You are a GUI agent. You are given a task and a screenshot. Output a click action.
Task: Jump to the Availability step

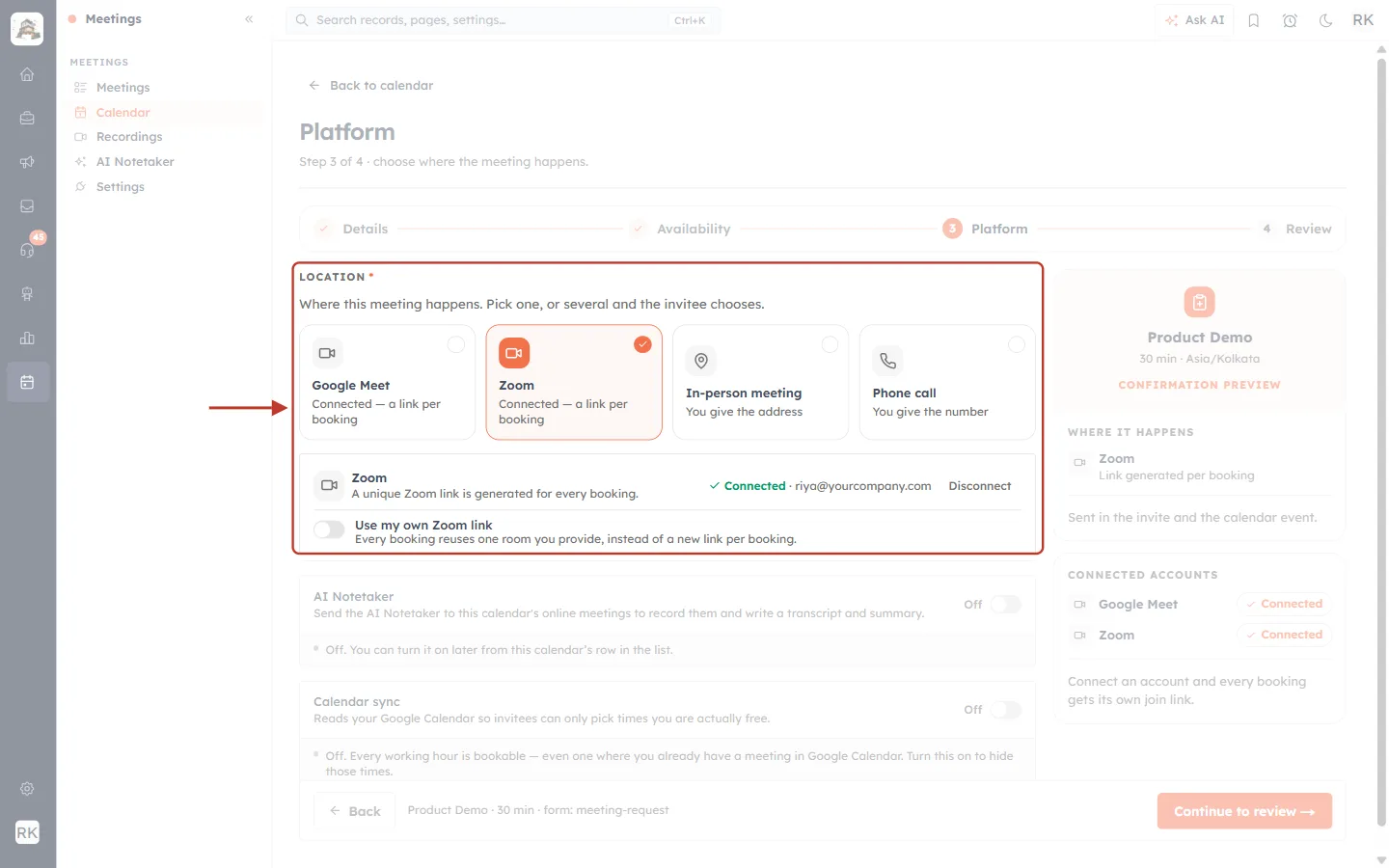pos(680,230)
